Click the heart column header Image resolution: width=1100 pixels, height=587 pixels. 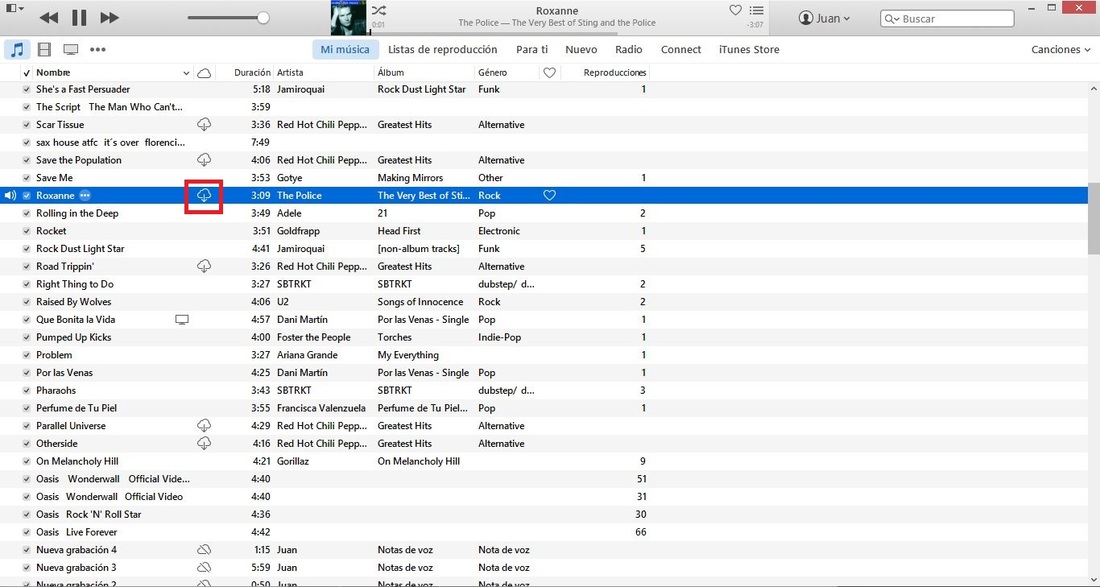(549, 72)
